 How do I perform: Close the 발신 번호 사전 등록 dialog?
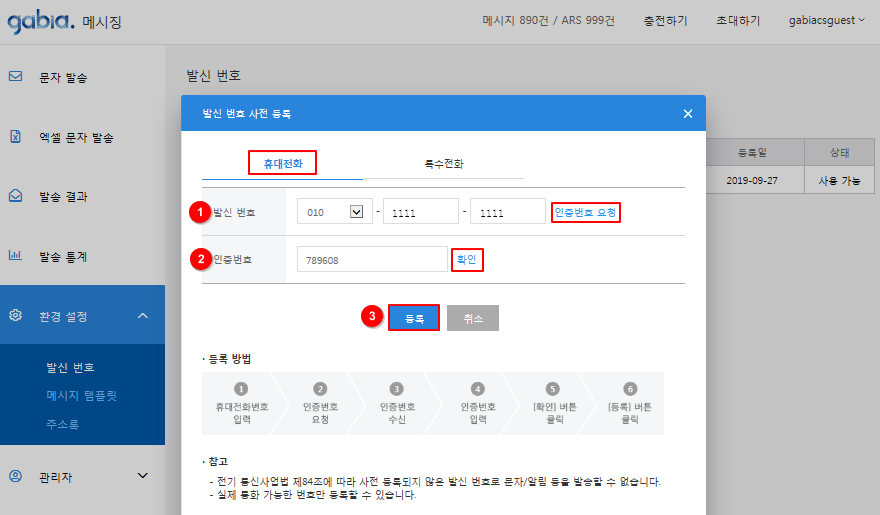click(x=688, y=114)
